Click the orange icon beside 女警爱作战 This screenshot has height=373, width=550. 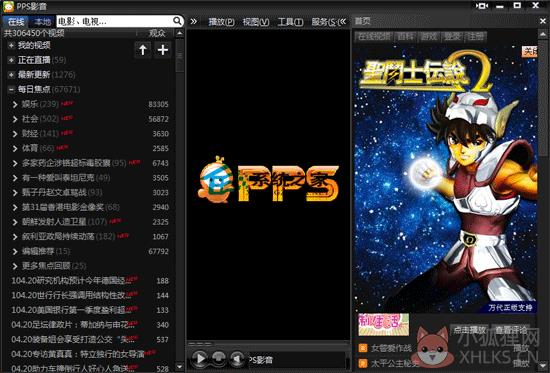[363, 348]
